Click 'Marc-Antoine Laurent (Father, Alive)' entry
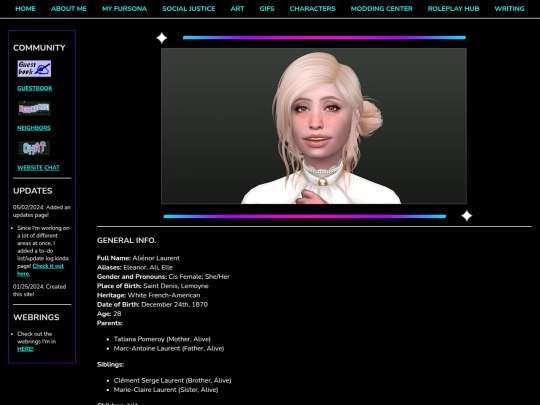Screen dimensions: 540x405 coord(169,349)
